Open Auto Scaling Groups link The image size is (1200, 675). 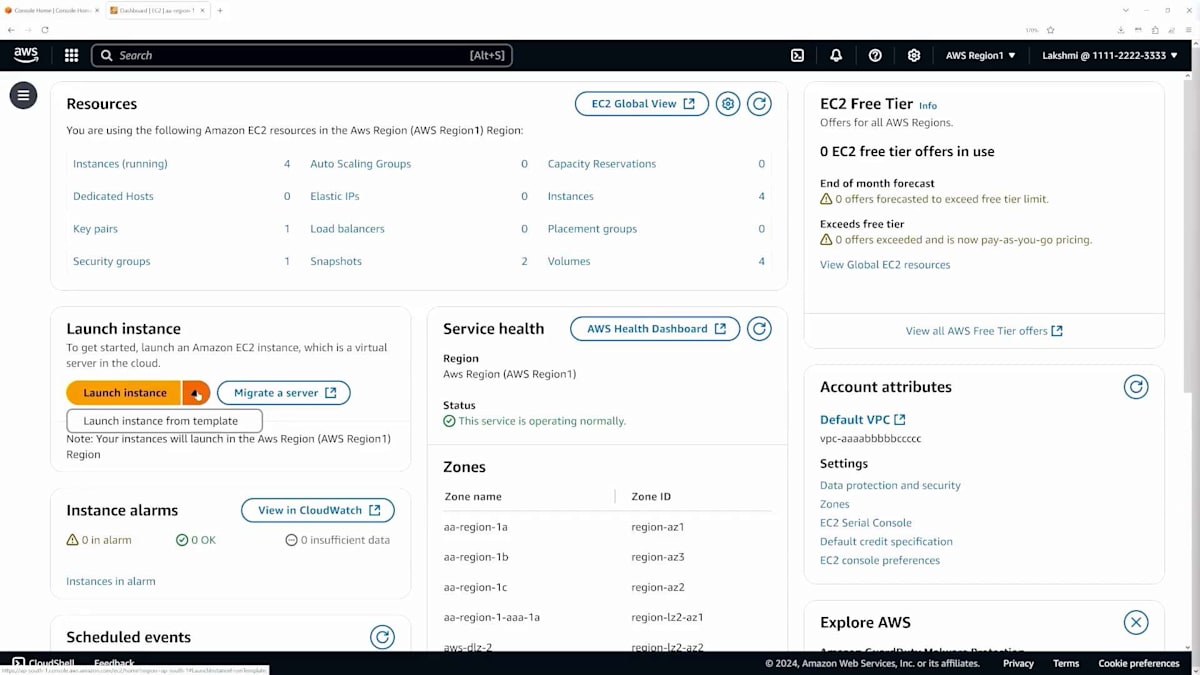360,164
